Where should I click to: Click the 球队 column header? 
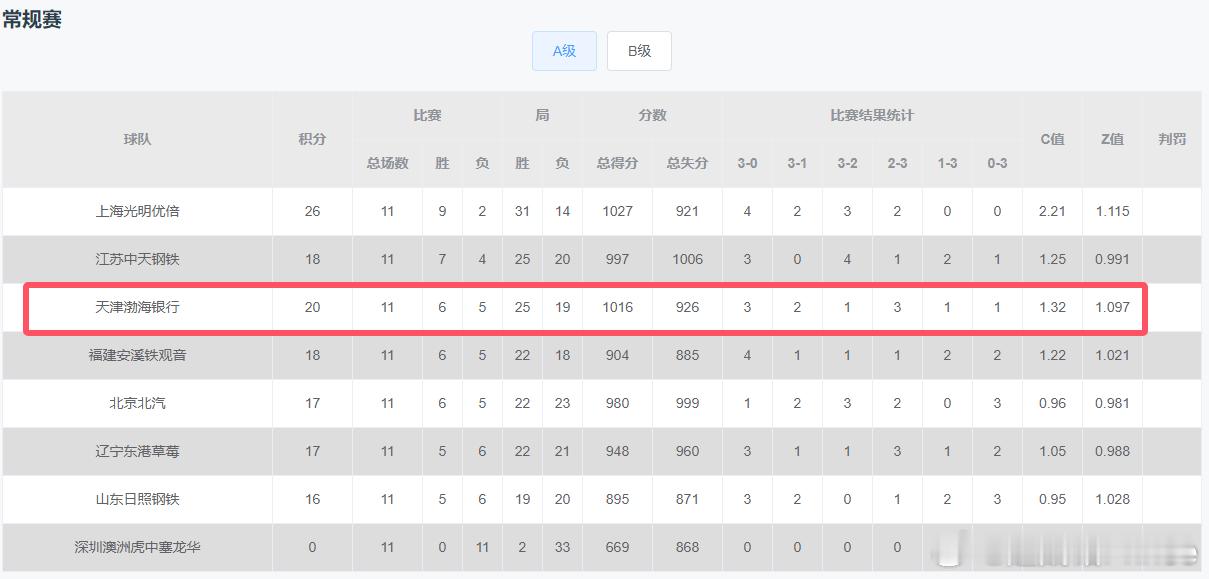[x=137, y=139]
